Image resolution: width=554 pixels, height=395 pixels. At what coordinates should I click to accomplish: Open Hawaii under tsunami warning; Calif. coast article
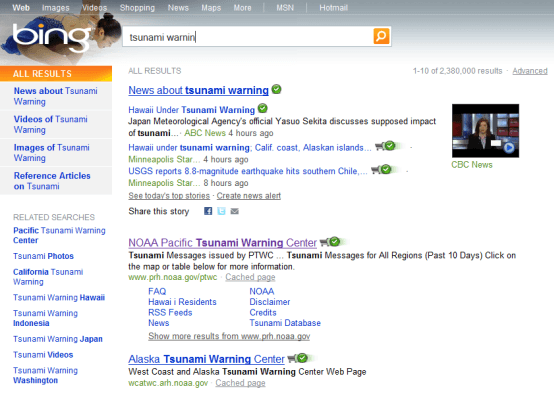click(x=250, y=147)
